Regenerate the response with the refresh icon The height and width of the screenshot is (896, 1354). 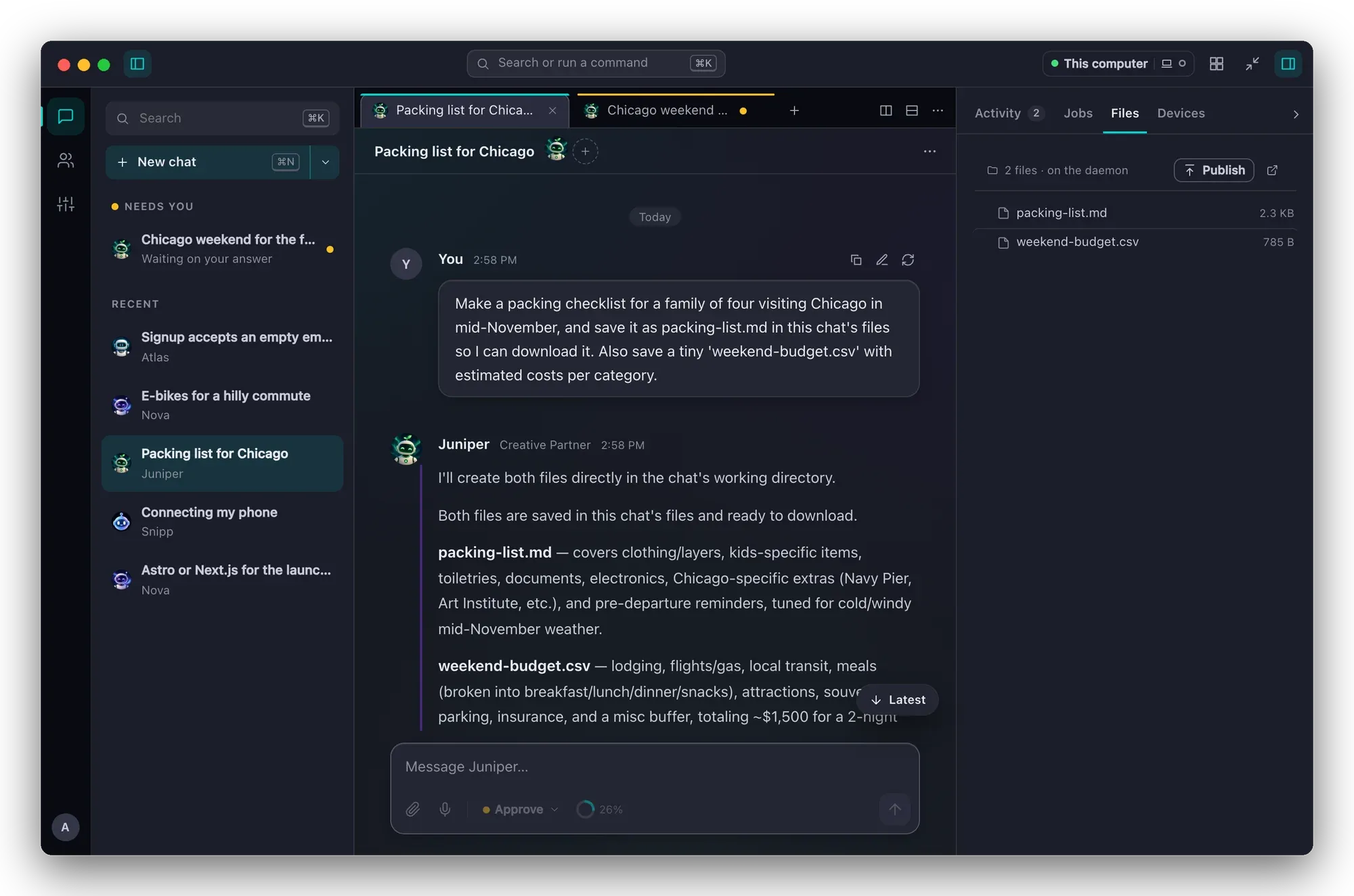click(x=908, y=260)
